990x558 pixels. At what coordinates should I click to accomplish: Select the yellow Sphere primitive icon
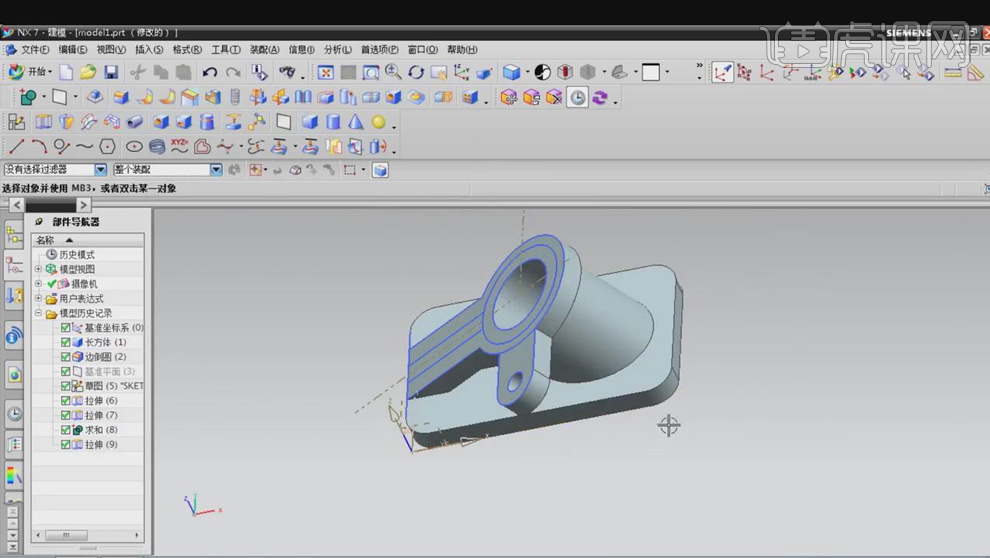[378, 122]
